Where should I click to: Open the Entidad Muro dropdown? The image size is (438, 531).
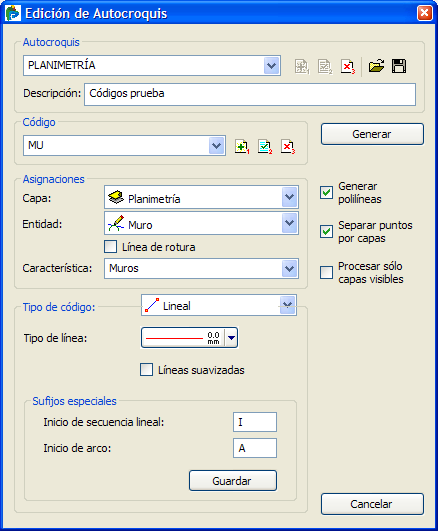(289, 223)
